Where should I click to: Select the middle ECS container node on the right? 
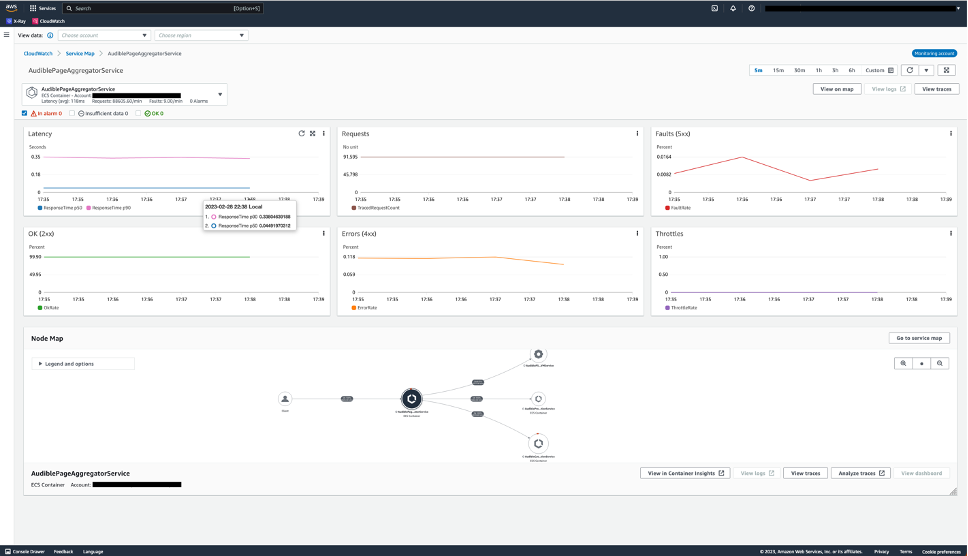tap(538, 399)
